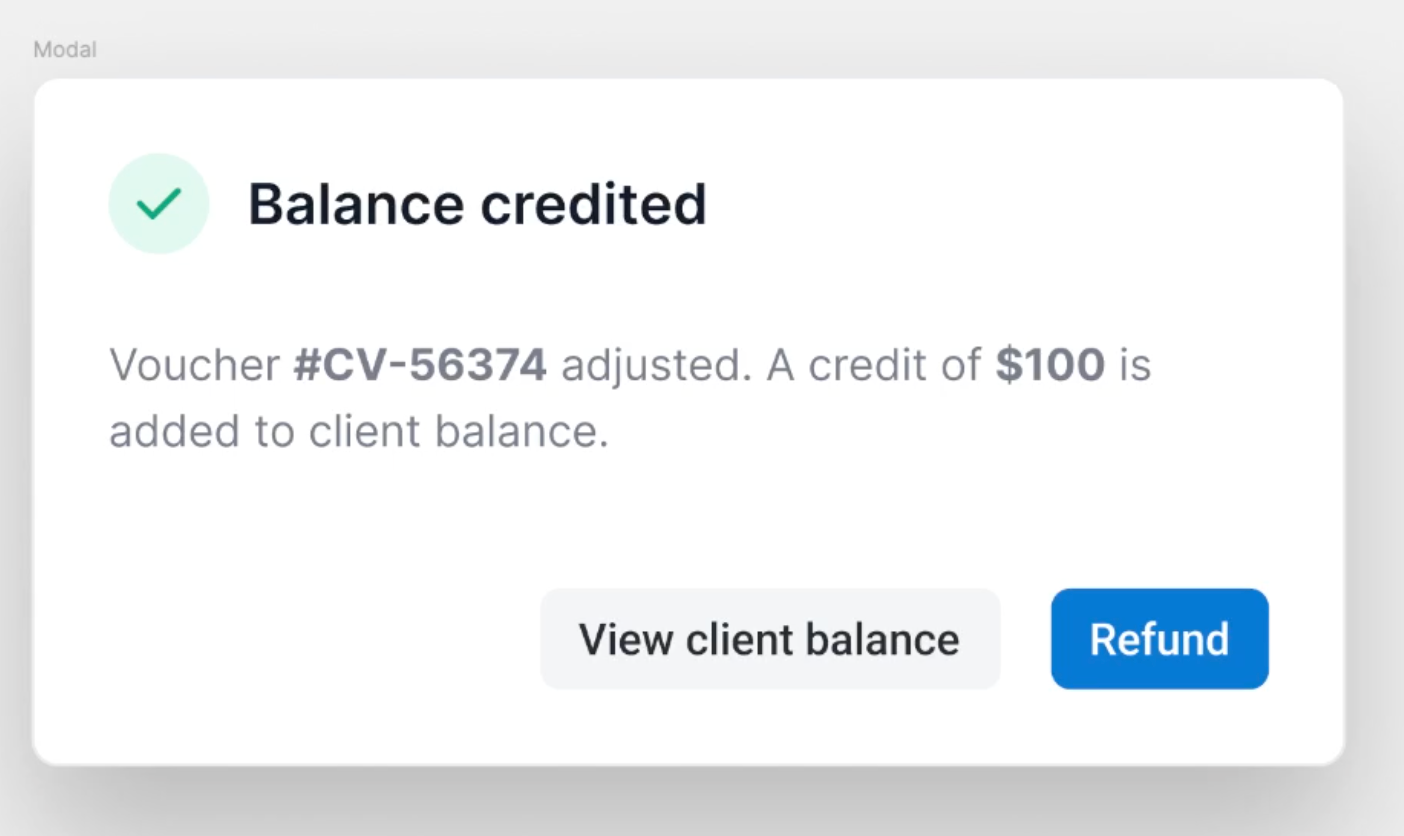Click the word "Voucher" in the message
The height and width of the screenshot is (836, 1404).
(x=194, y=366)
